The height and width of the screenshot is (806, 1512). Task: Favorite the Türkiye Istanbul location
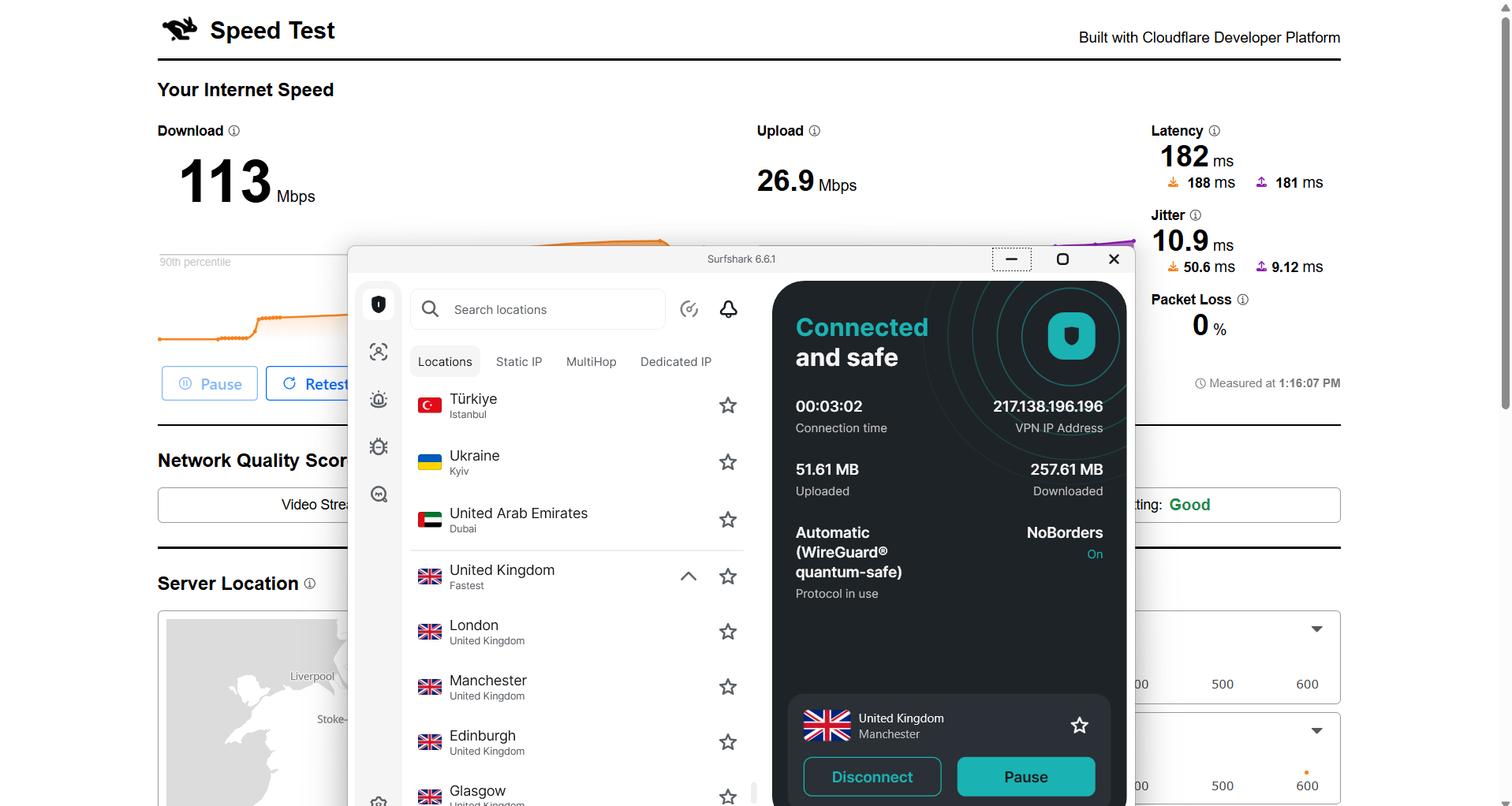(727, 405)
